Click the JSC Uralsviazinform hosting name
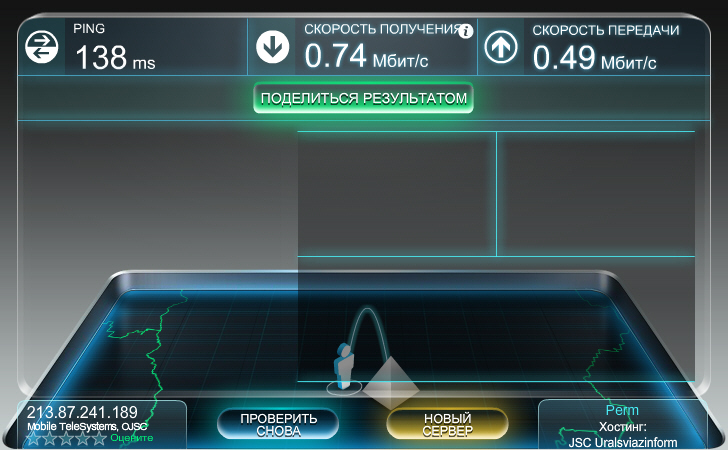 [622, 441]
